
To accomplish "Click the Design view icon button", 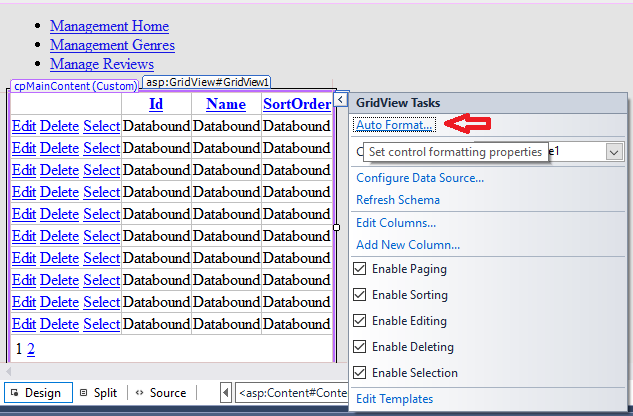I will pos(38,393).
